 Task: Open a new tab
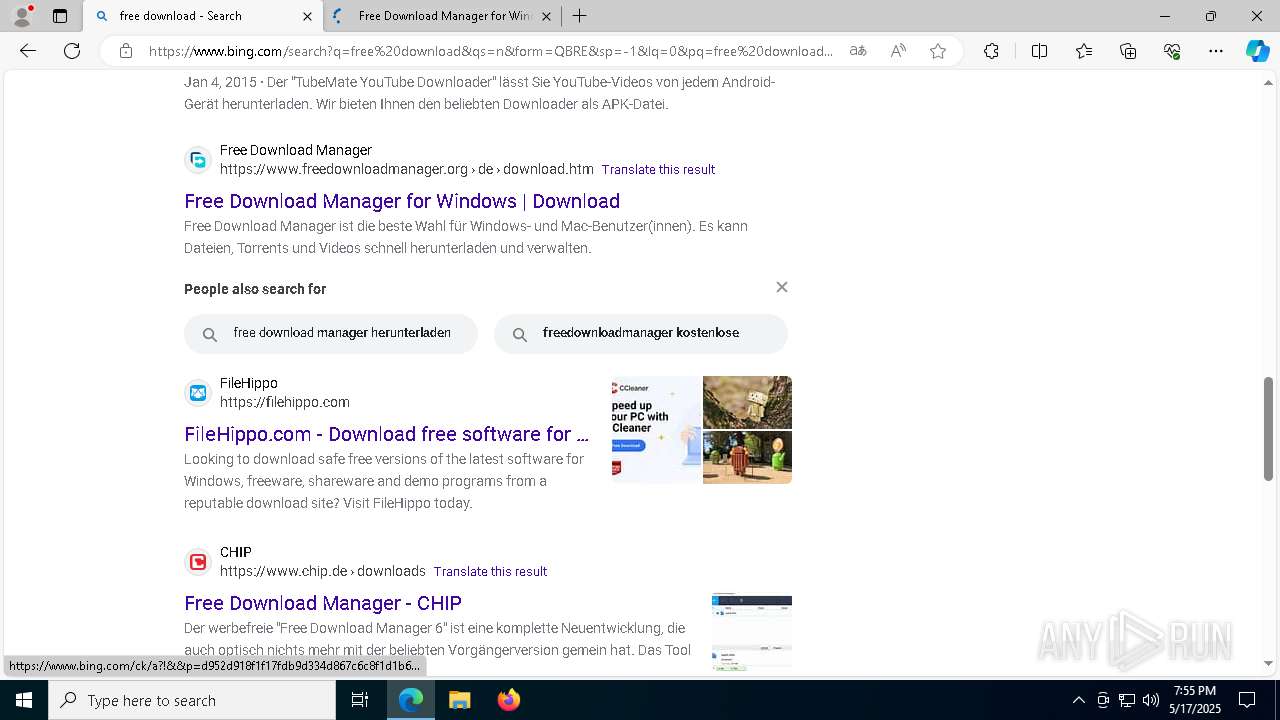[x=579, y=16]
